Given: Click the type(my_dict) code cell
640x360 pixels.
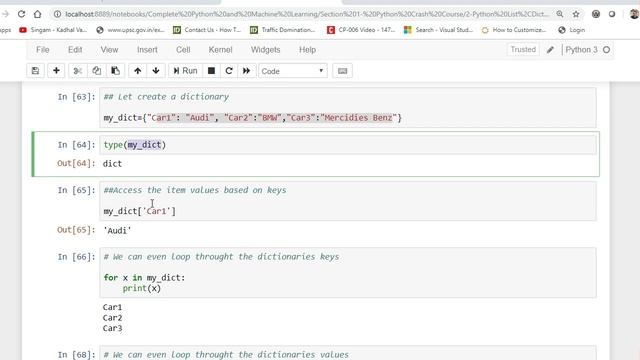Looking at the screenshot, I should pos(348,145).
